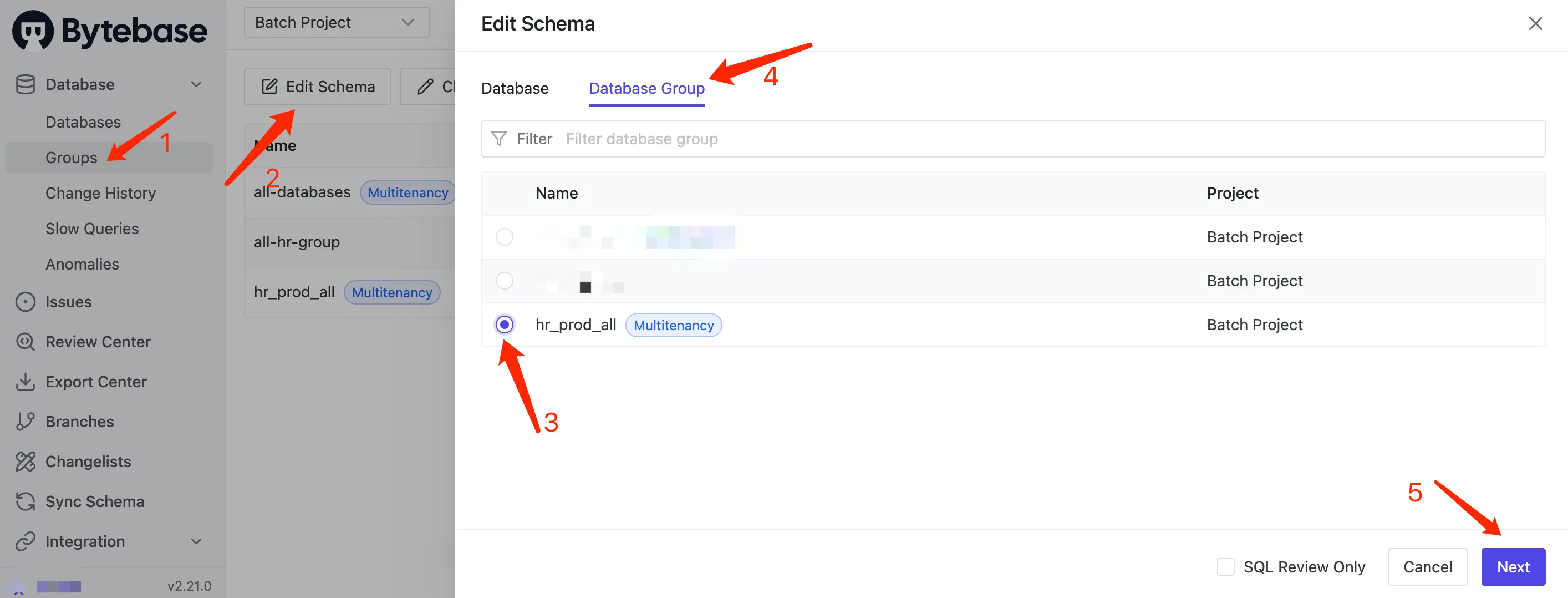Open the Changelists icon
Image resolution: width=1568 pixels, height=598 pixels.
[x=25, y=462]
